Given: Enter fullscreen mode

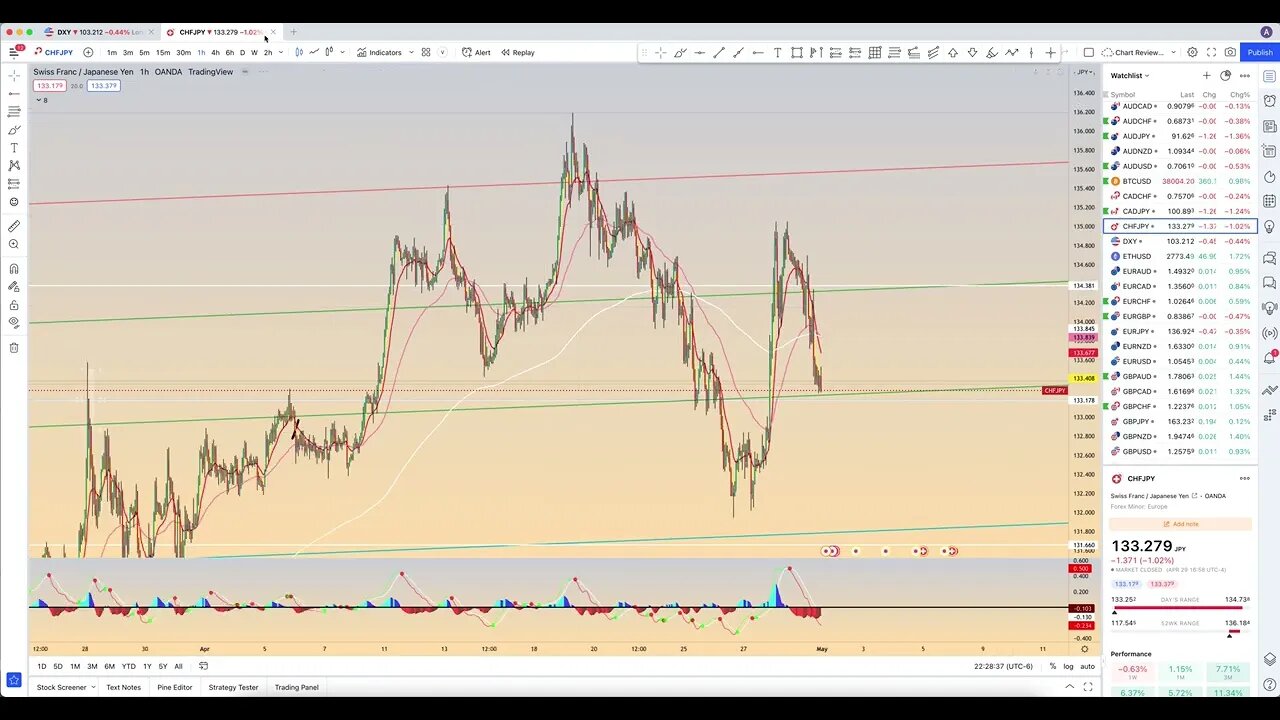Looking at the screenshot, I should tap(1211, 52).
